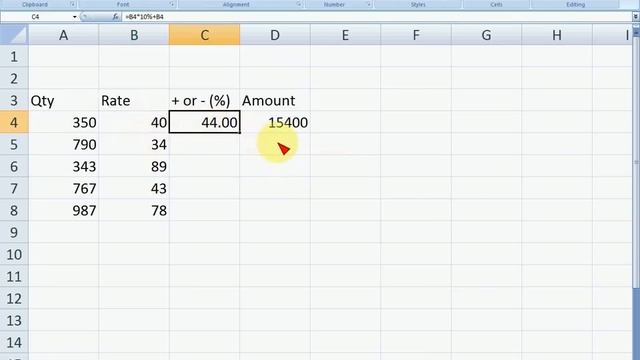Select the cell containing 43
The width and height of the screenshot is (640, 360).
[x=134, y=189]
